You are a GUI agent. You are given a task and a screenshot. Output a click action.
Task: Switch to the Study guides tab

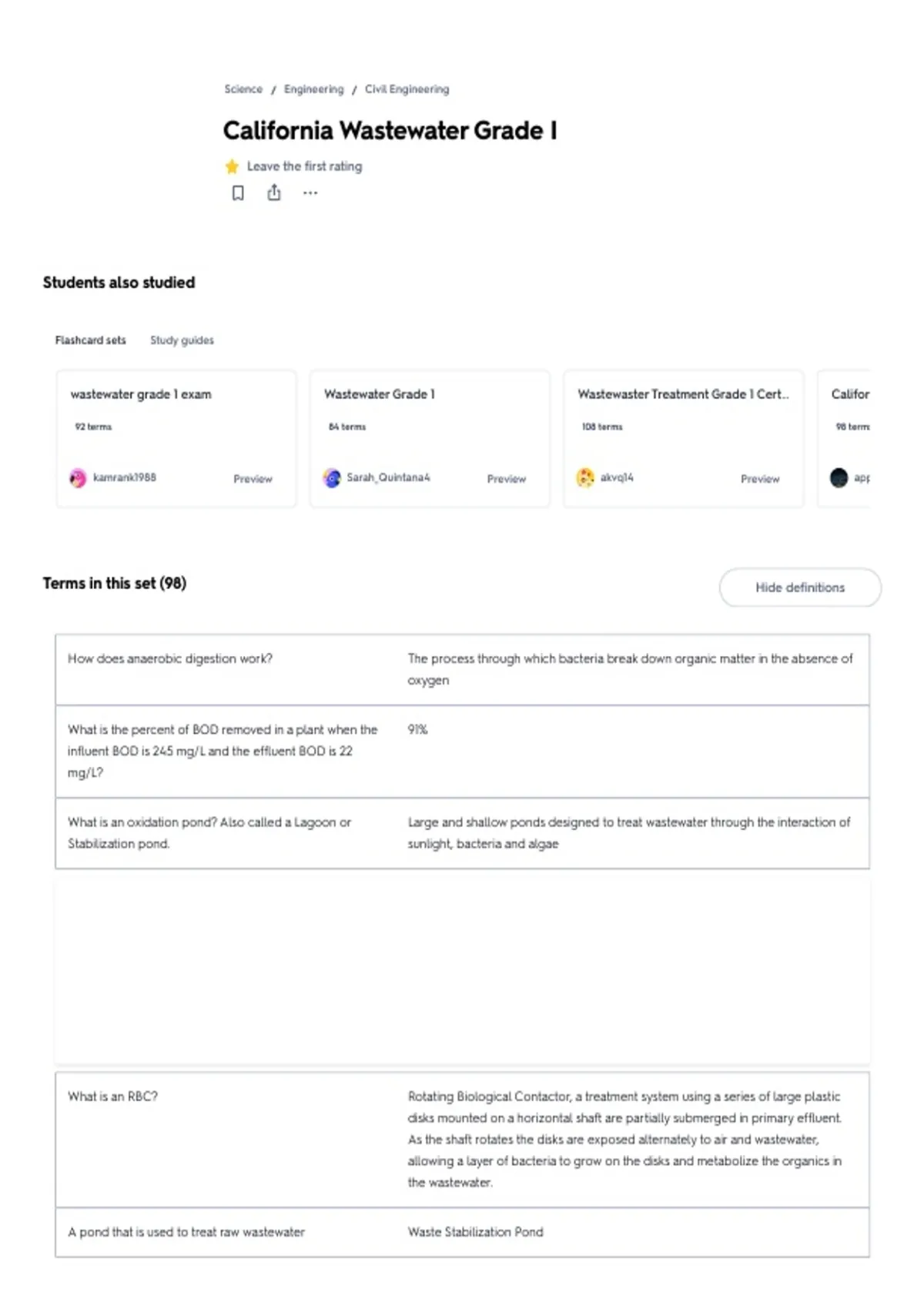[x=182, y=340]
